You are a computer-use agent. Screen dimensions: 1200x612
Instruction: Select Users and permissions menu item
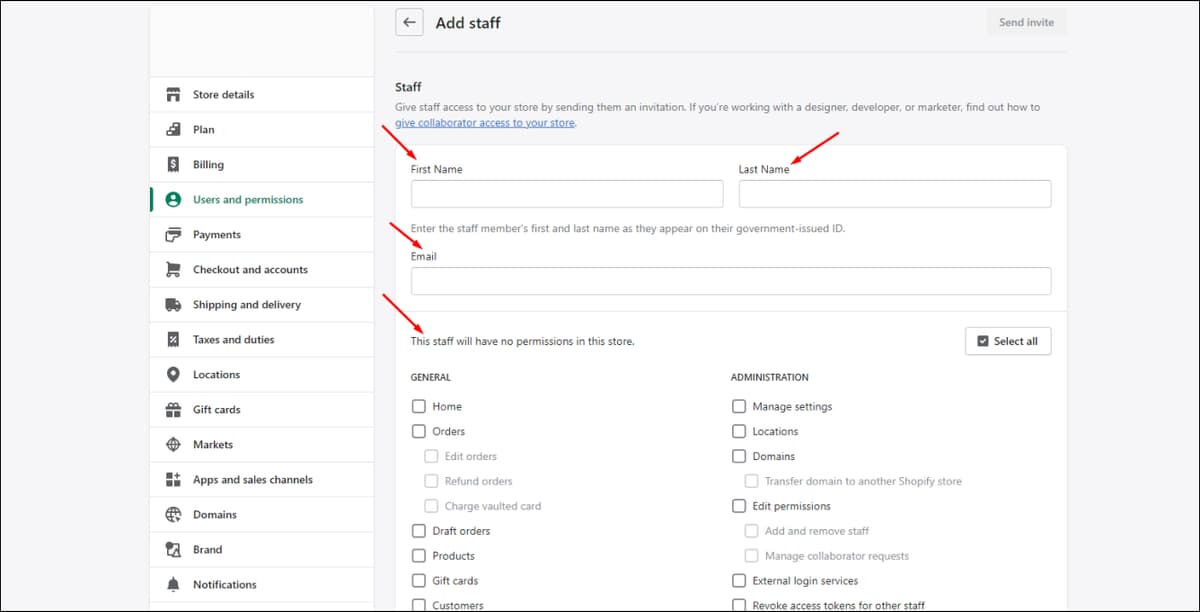261,200
